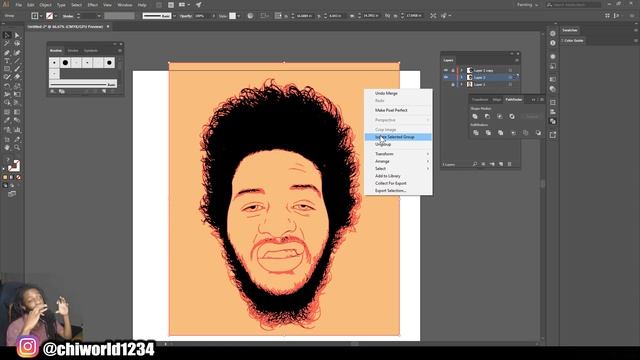This screenshot has width=640, height=360.
Task: Click the GPU Performance rocket icon
Action: [x=198, y=5]
